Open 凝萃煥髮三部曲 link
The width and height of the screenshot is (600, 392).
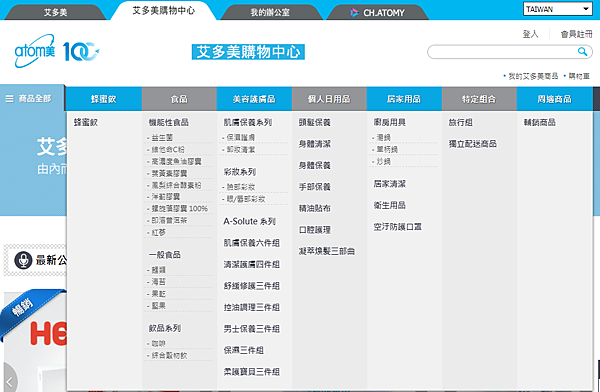click(x=327, y=251)
